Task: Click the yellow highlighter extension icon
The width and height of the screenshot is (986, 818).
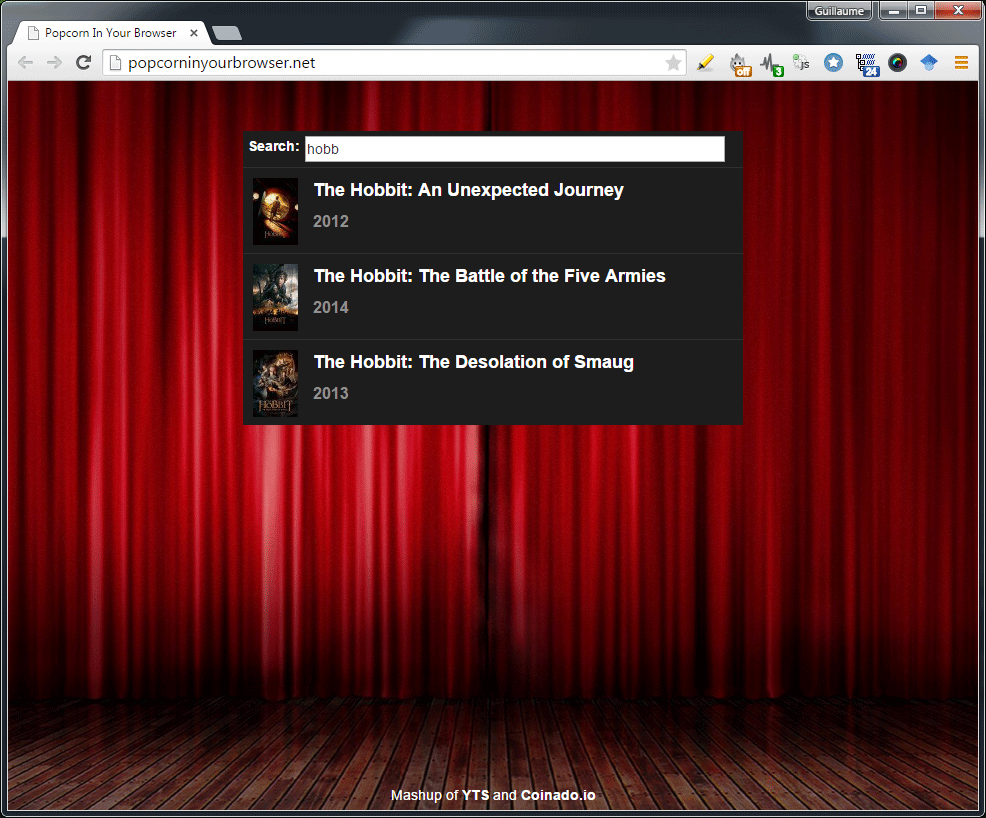Action: (x=706, y=63)
